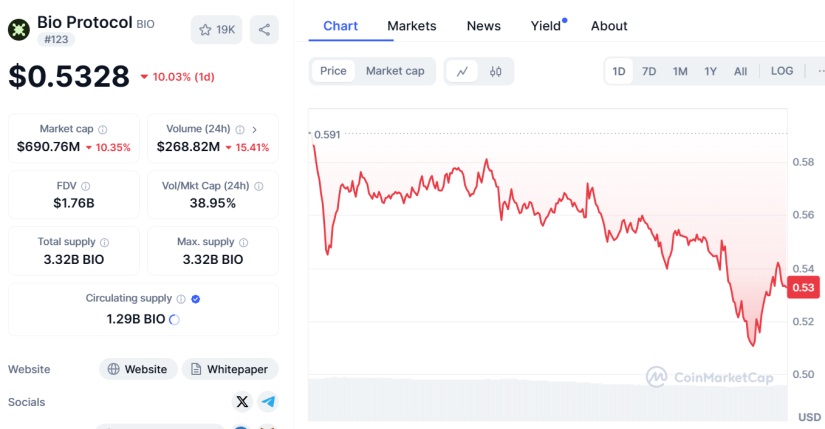Viewport: 825px width, 429px height.
Task: Open the Telegram social link
Action: pos(268,402)
